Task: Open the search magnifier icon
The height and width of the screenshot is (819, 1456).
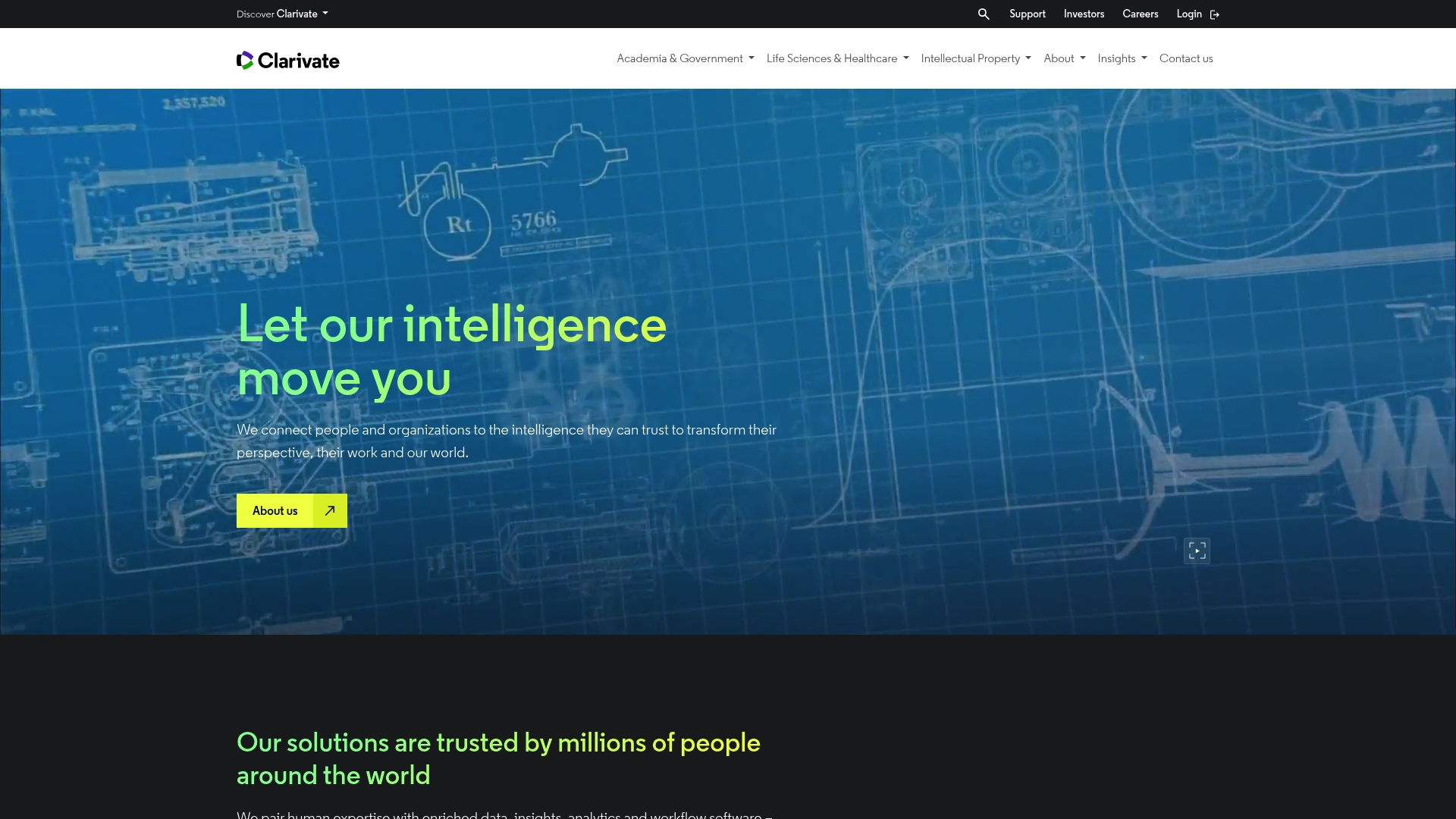Action: coord(984,14)
